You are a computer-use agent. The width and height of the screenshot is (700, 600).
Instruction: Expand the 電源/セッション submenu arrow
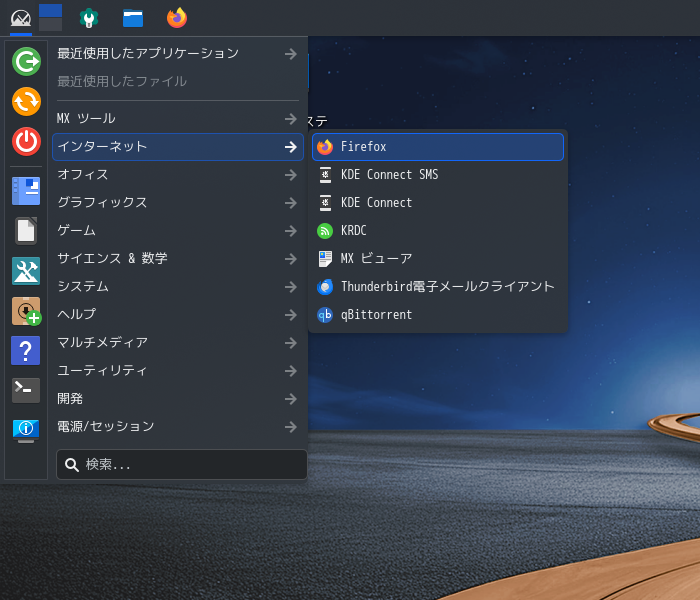click(291, 427)
